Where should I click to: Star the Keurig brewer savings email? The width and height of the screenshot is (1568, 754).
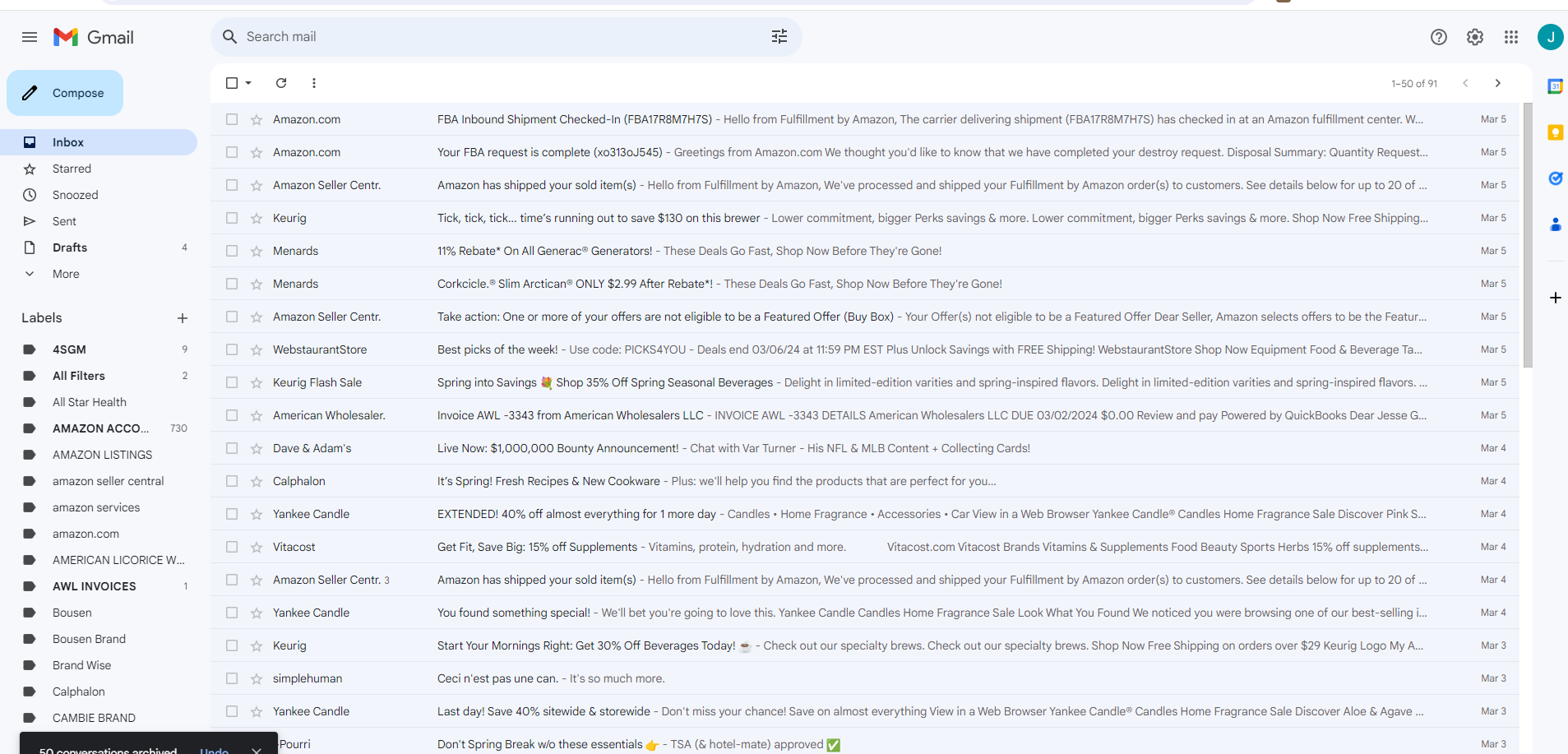257,218
